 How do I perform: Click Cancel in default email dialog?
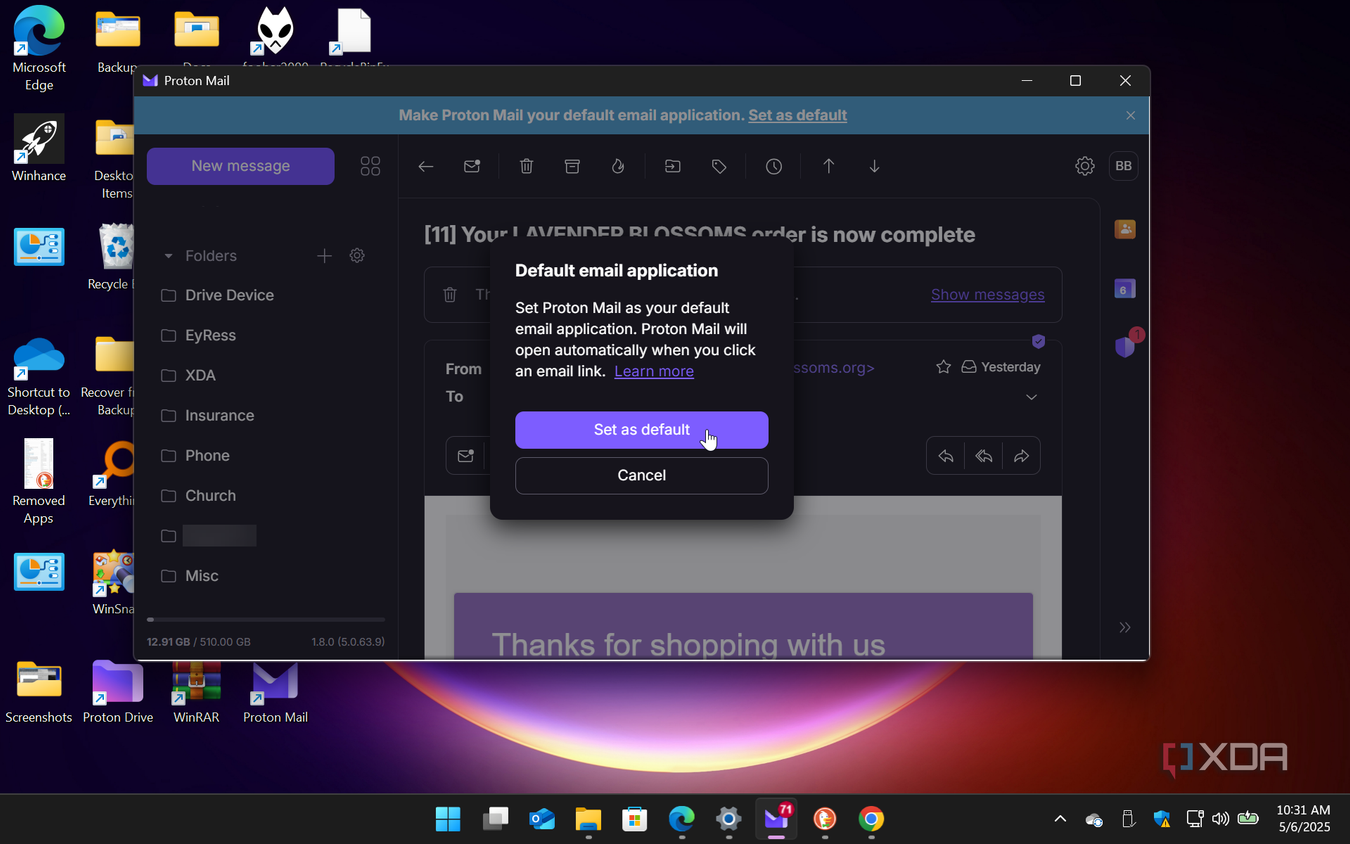(x=641, y=476)
